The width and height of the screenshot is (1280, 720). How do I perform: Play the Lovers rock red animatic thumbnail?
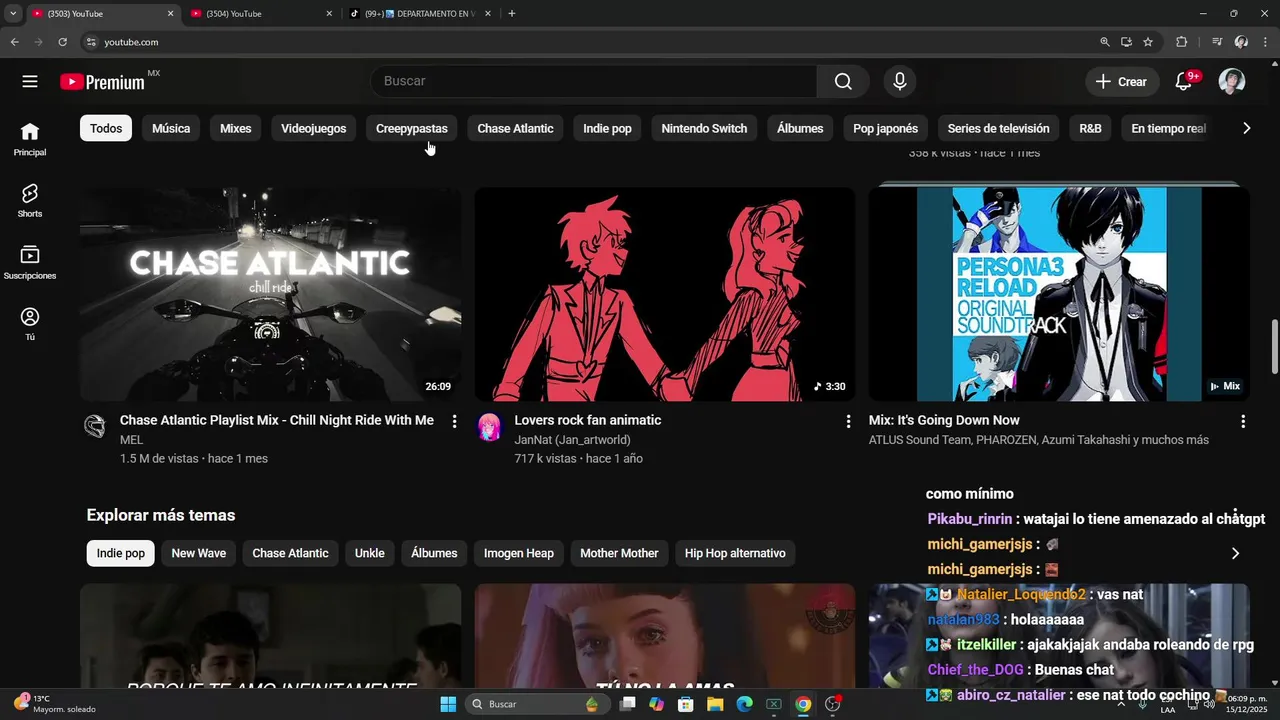point(665,294)
